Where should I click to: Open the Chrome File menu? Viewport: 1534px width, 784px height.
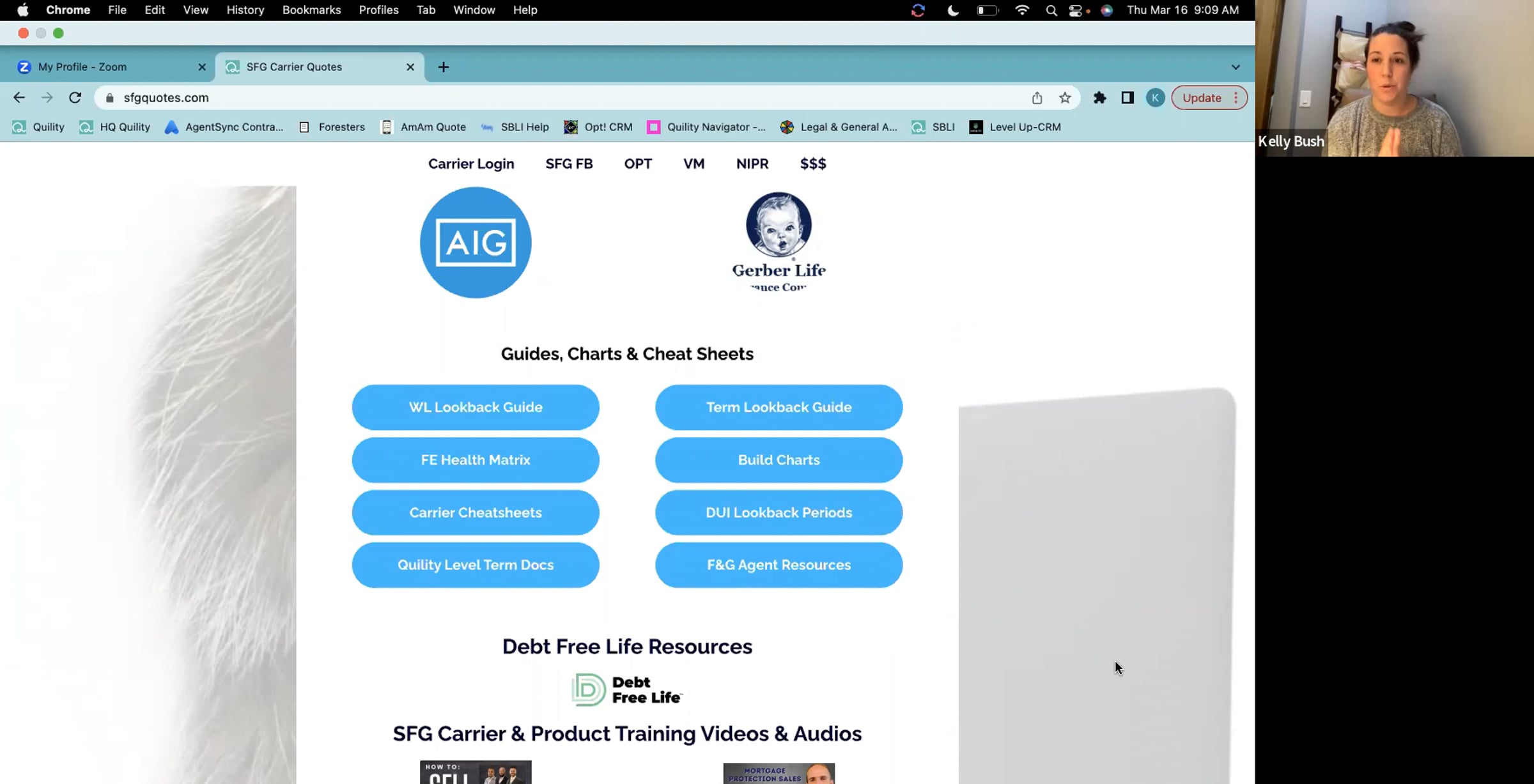pos(117,10)
